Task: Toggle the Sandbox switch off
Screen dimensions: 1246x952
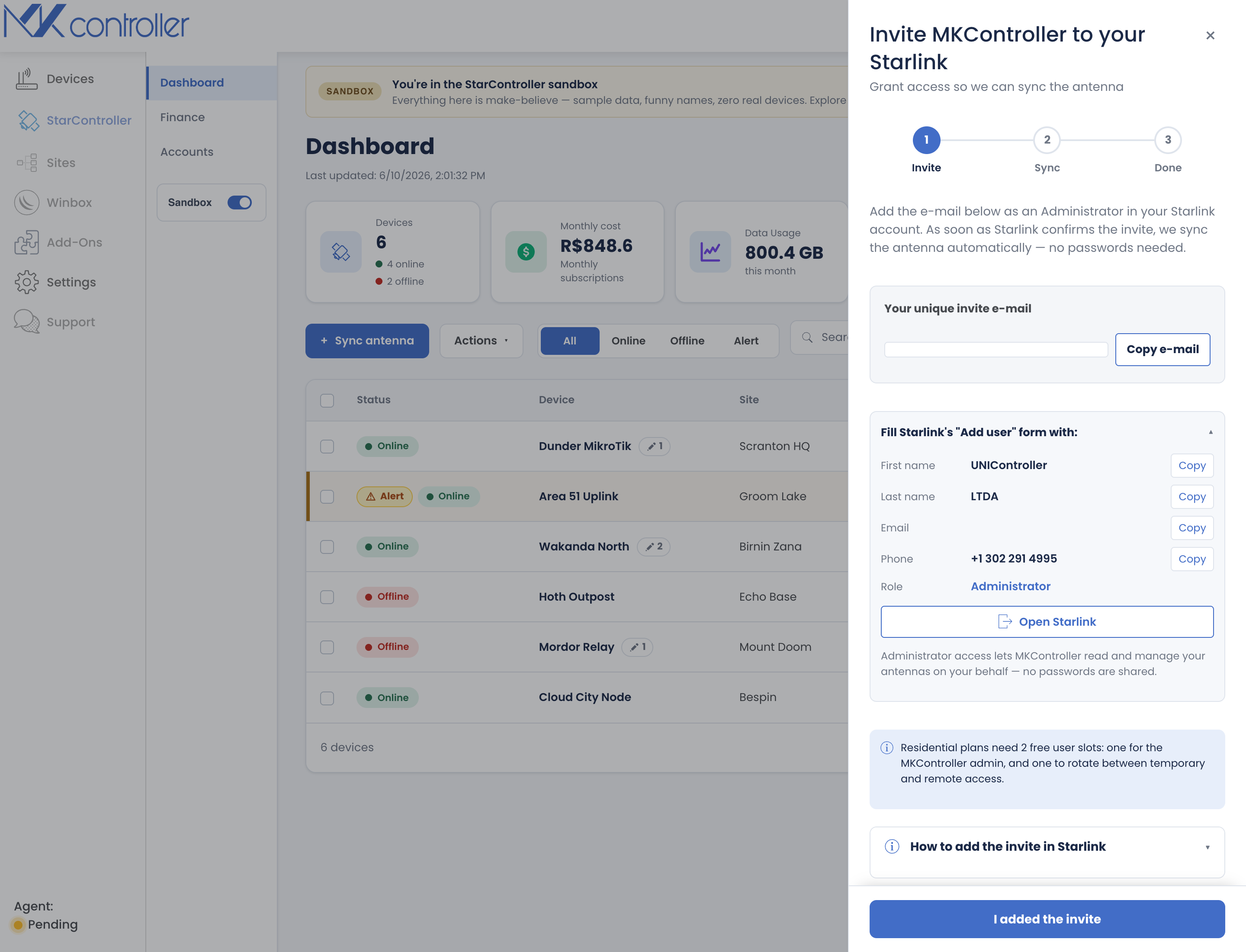Action: coord(240,203)
